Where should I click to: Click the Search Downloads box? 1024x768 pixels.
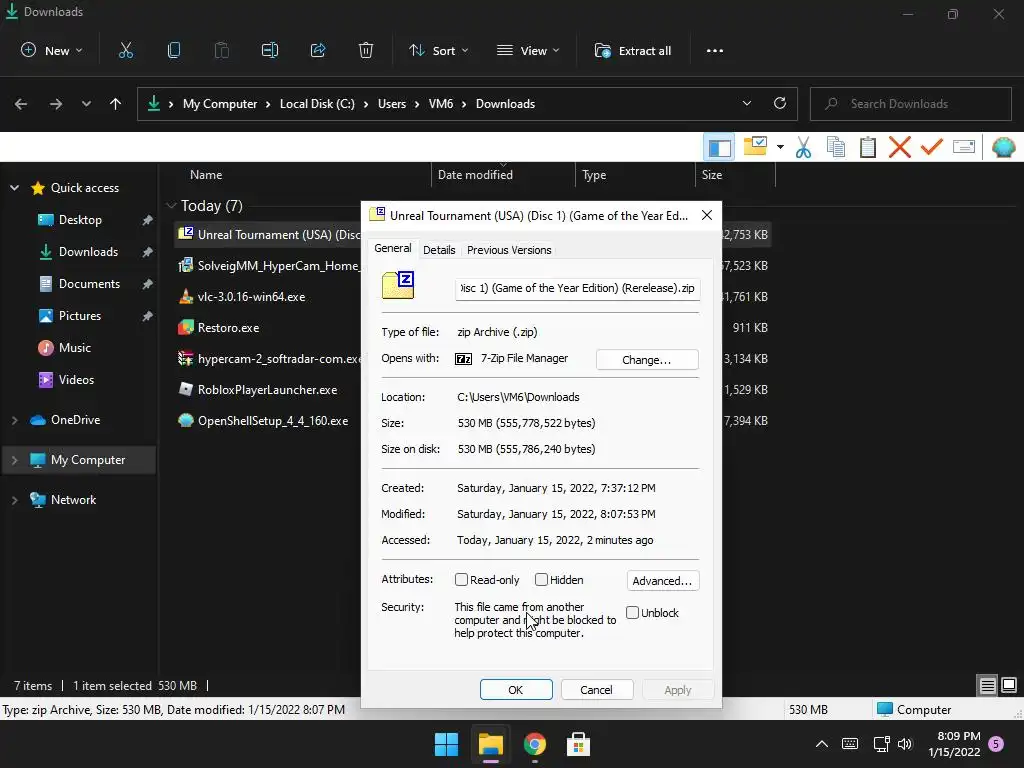coord(910,104)
